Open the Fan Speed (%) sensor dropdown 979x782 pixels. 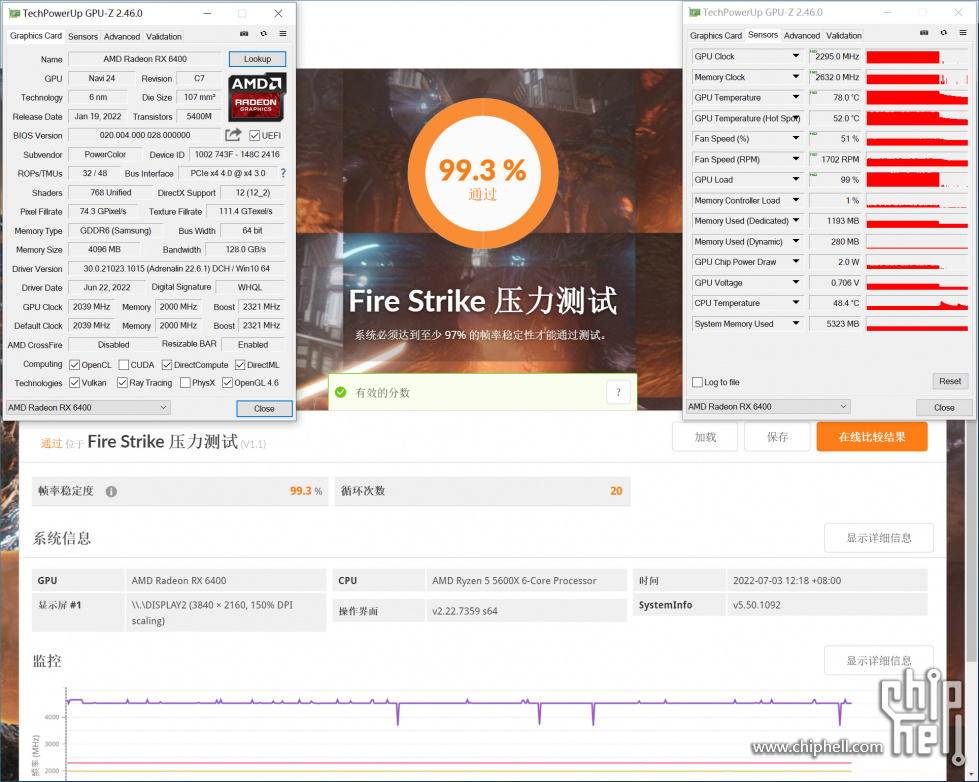click(x=796, y=139)
